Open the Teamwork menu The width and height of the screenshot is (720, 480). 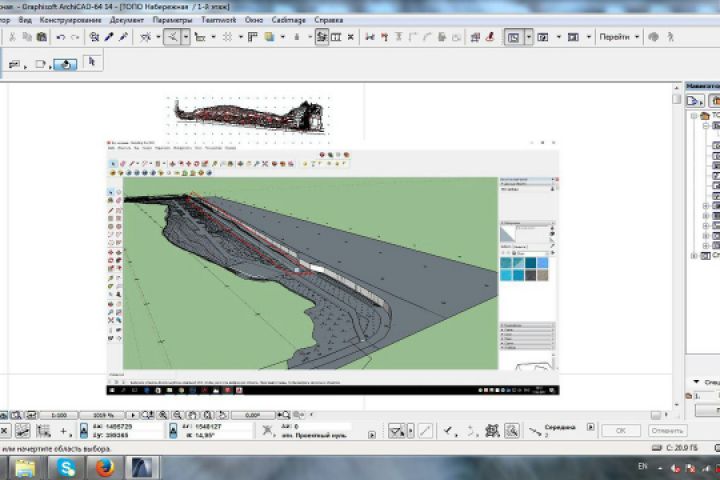click(x=219, y=19)
